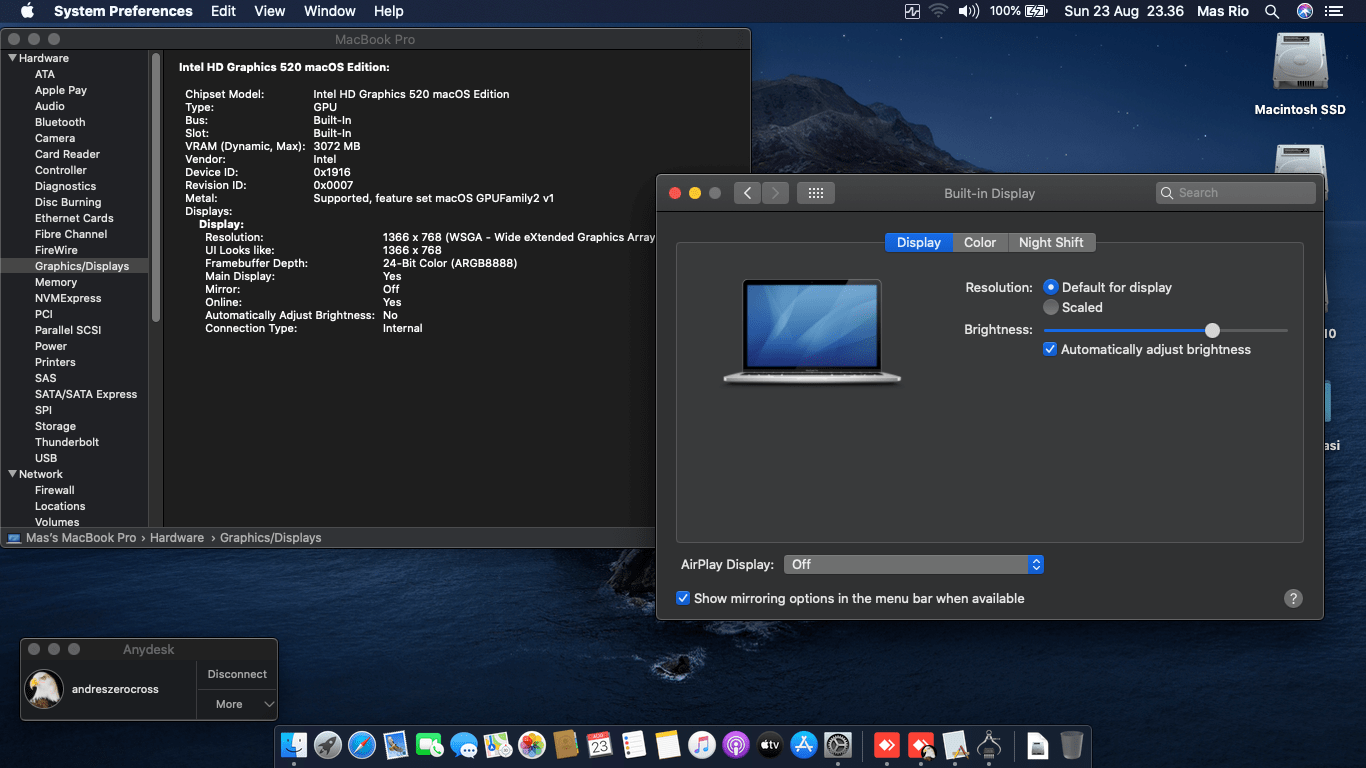Click the Disconnect button in Anydesk
Image resolution: width=1366 pixels, height=768 pixels.
237,674
